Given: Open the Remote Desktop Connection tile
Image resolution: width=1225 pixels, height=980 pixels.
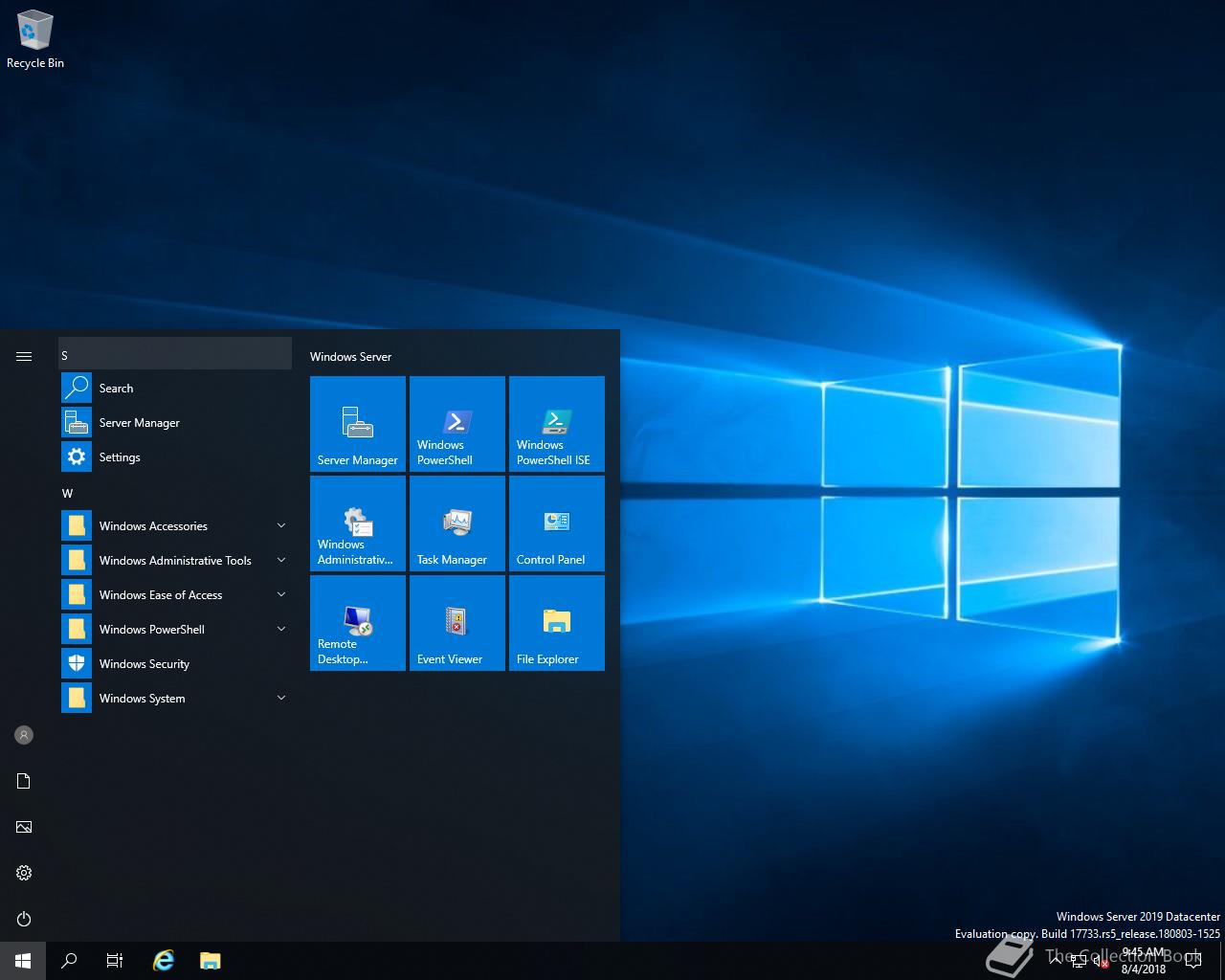Looking at the screenshot, I should (x=358, y=623).
